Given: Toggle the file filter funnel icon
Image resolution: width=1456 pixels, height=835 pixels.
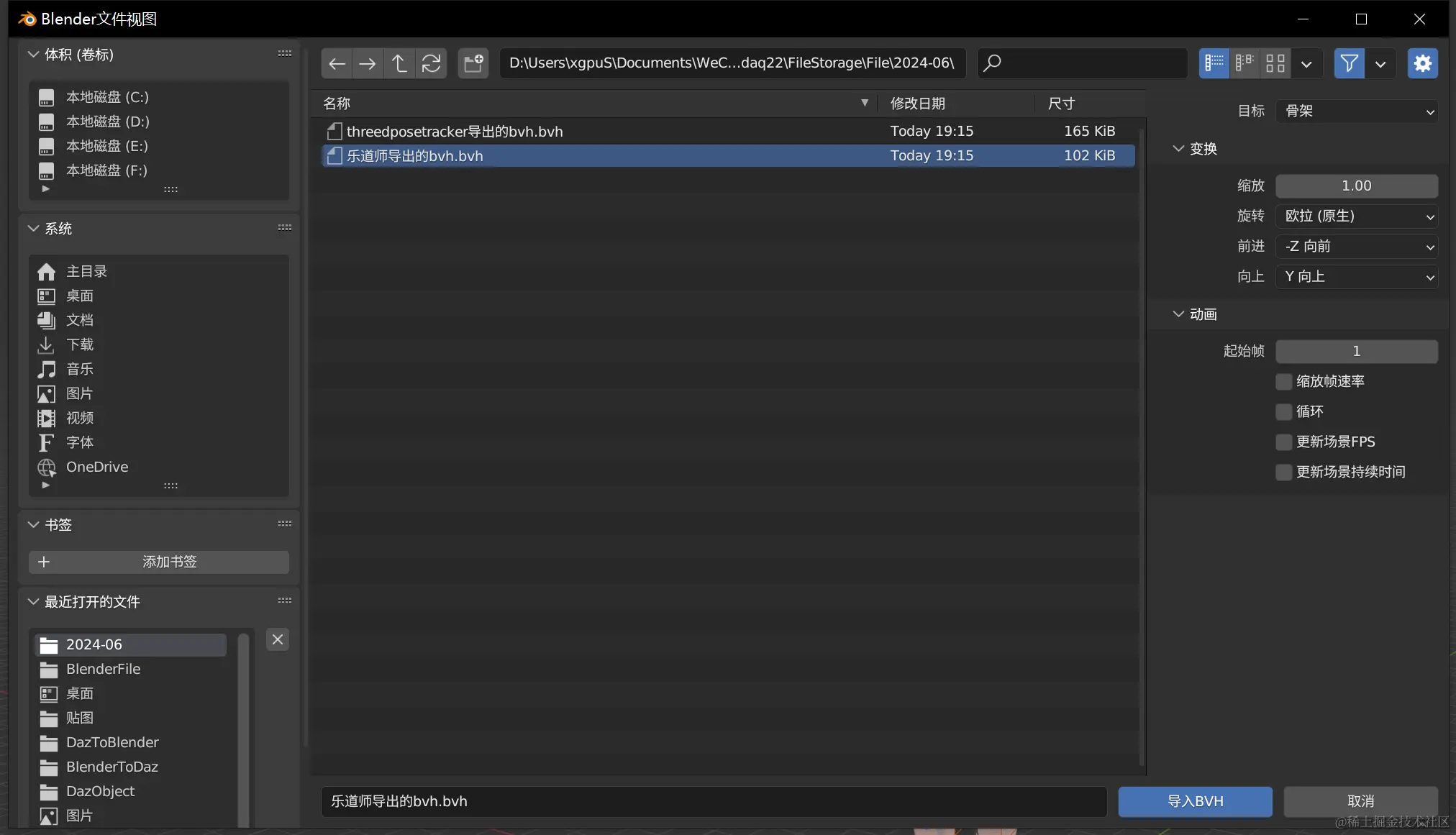Looking at the screenshot, I should click(1349, 63).
